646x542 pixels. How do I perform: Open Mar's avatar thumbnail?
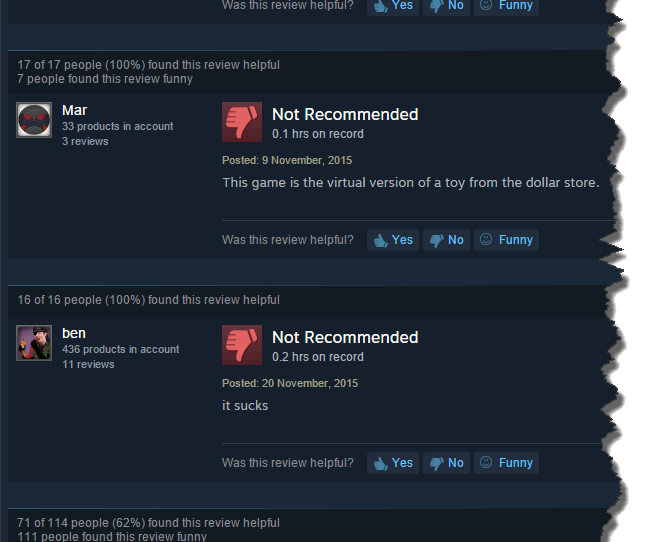(34, 120)
